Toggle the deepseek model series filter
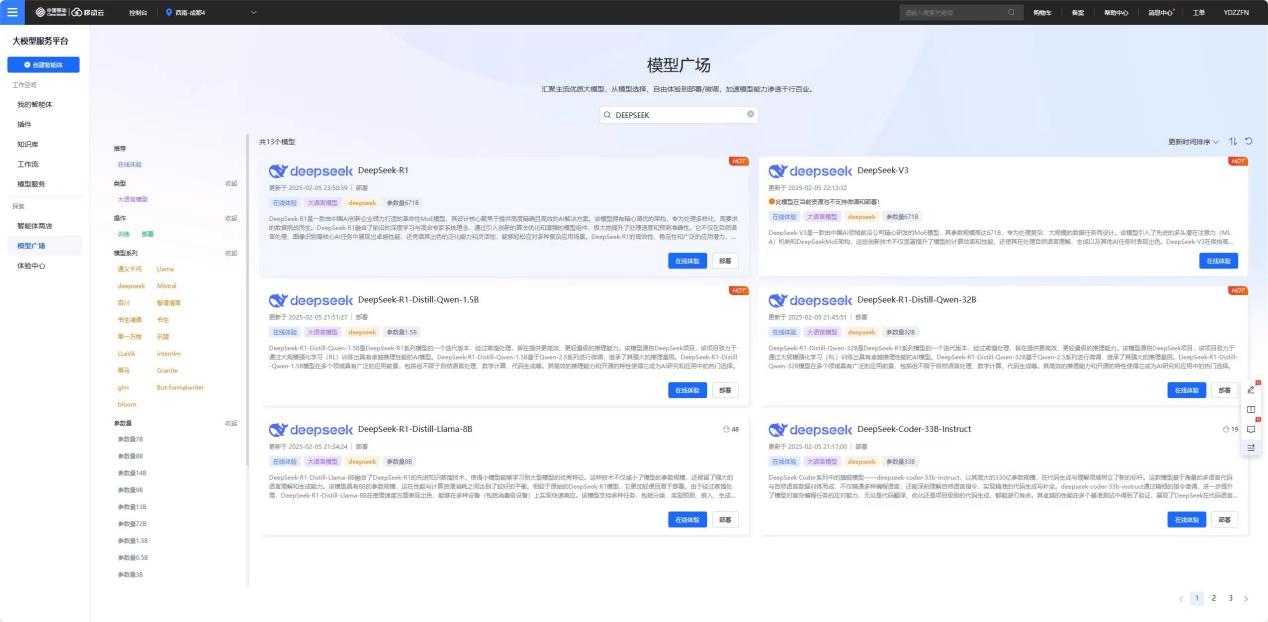This screenshot has height=622, width=1268. pos(131,285)
